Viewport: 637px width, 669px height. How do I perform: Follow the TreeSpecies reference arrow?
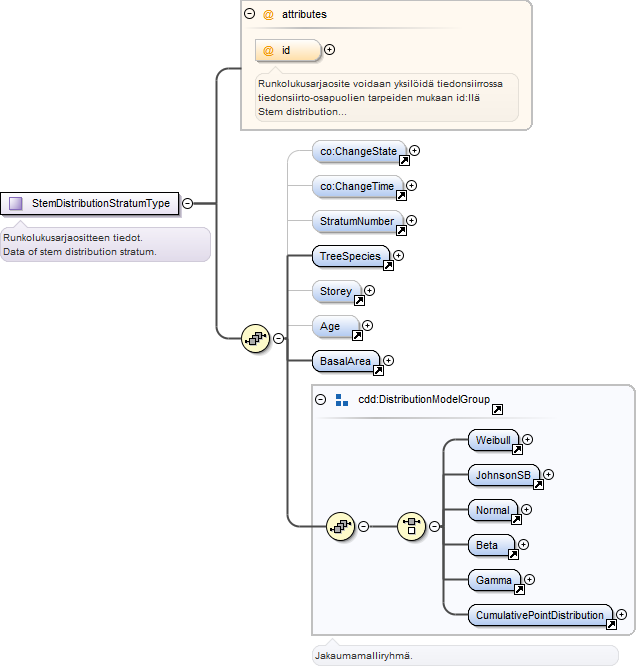(388, 265)
